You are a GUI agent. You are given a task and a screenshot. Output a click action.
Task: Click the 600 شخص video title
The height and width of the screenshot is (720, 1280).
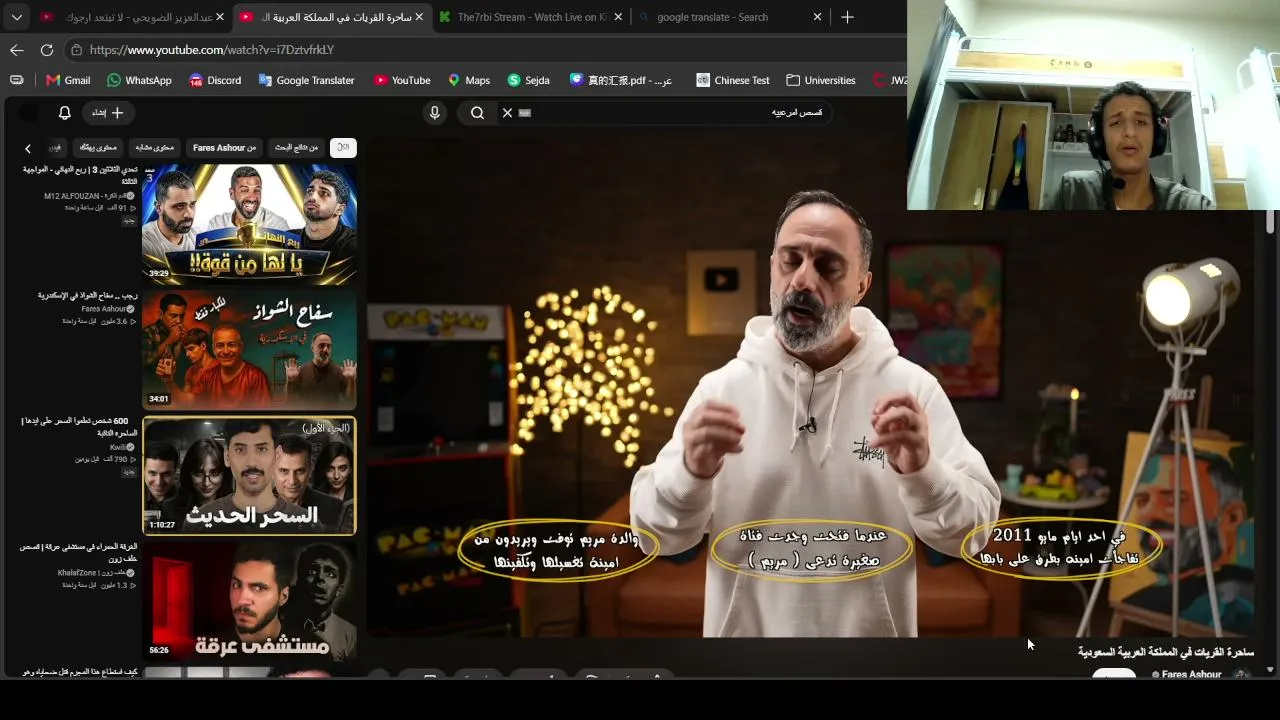coord(80,427)
